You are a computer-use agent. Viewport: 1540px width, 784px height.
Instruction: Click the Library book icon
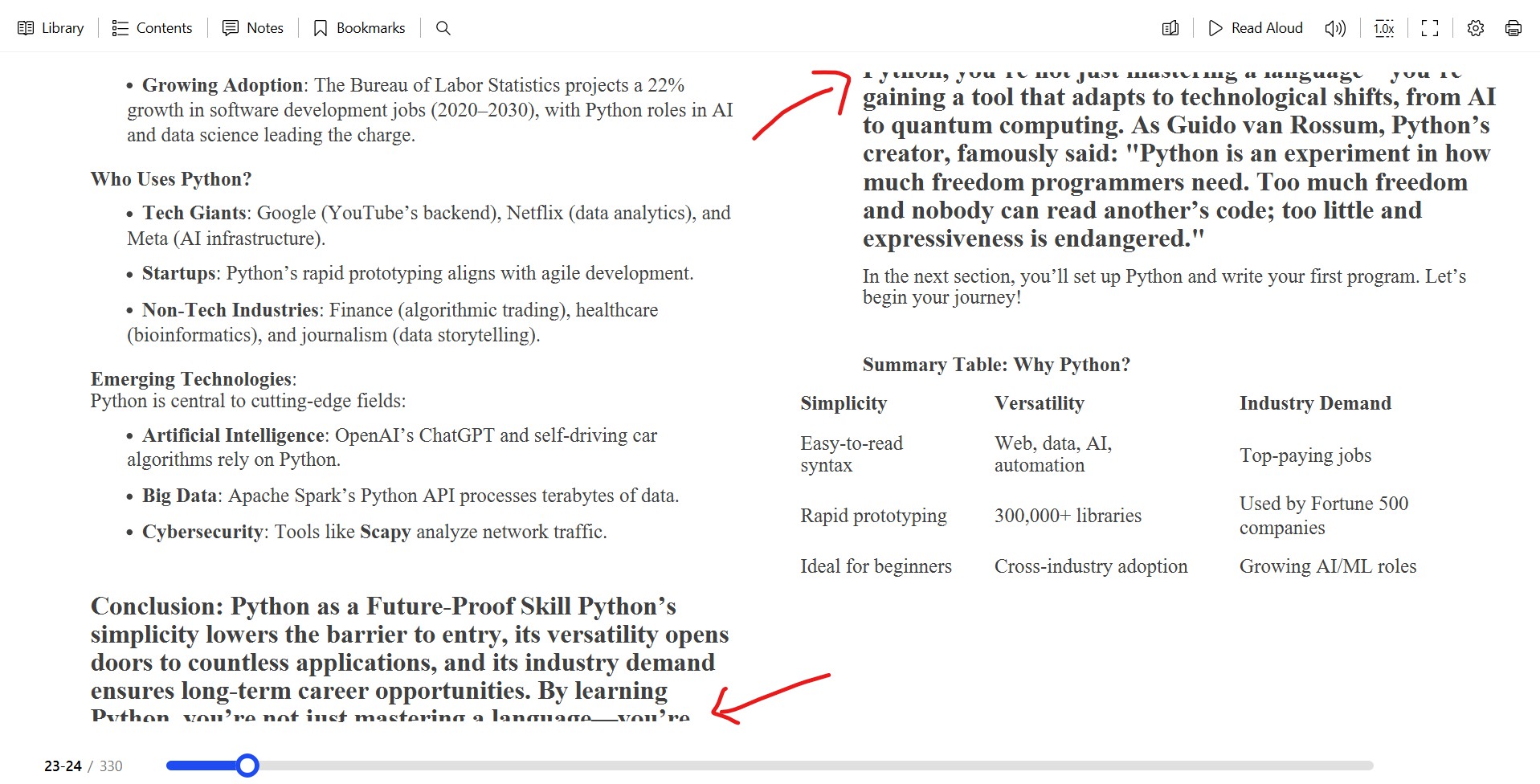[x=26, y=28]
